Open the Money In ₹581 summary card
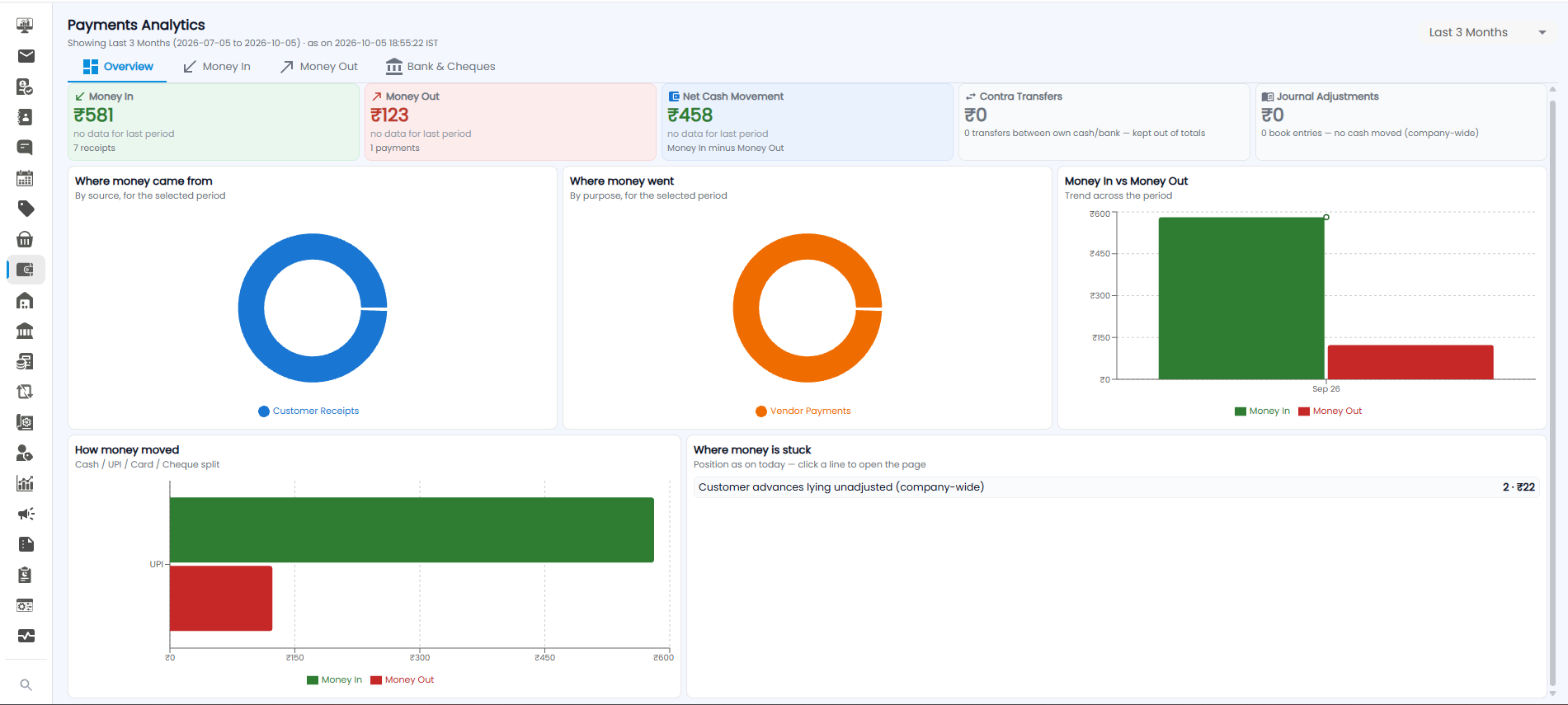 (x=214, y=122)
